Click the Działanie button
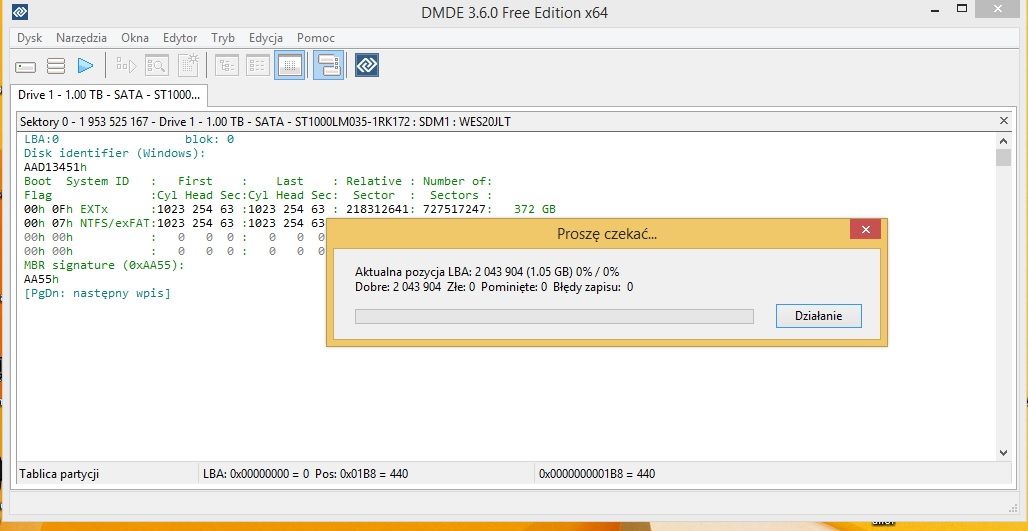Viewport: 1028px width, 531px height. tap(818, 316)
